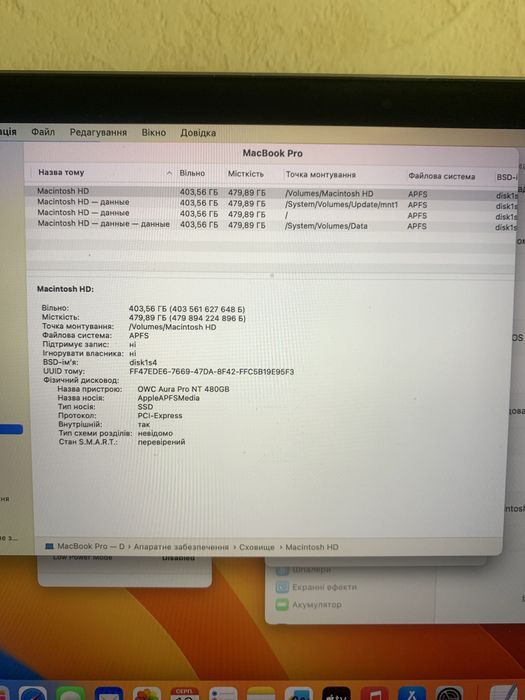Select the Macintosh HD volume row

271,193
